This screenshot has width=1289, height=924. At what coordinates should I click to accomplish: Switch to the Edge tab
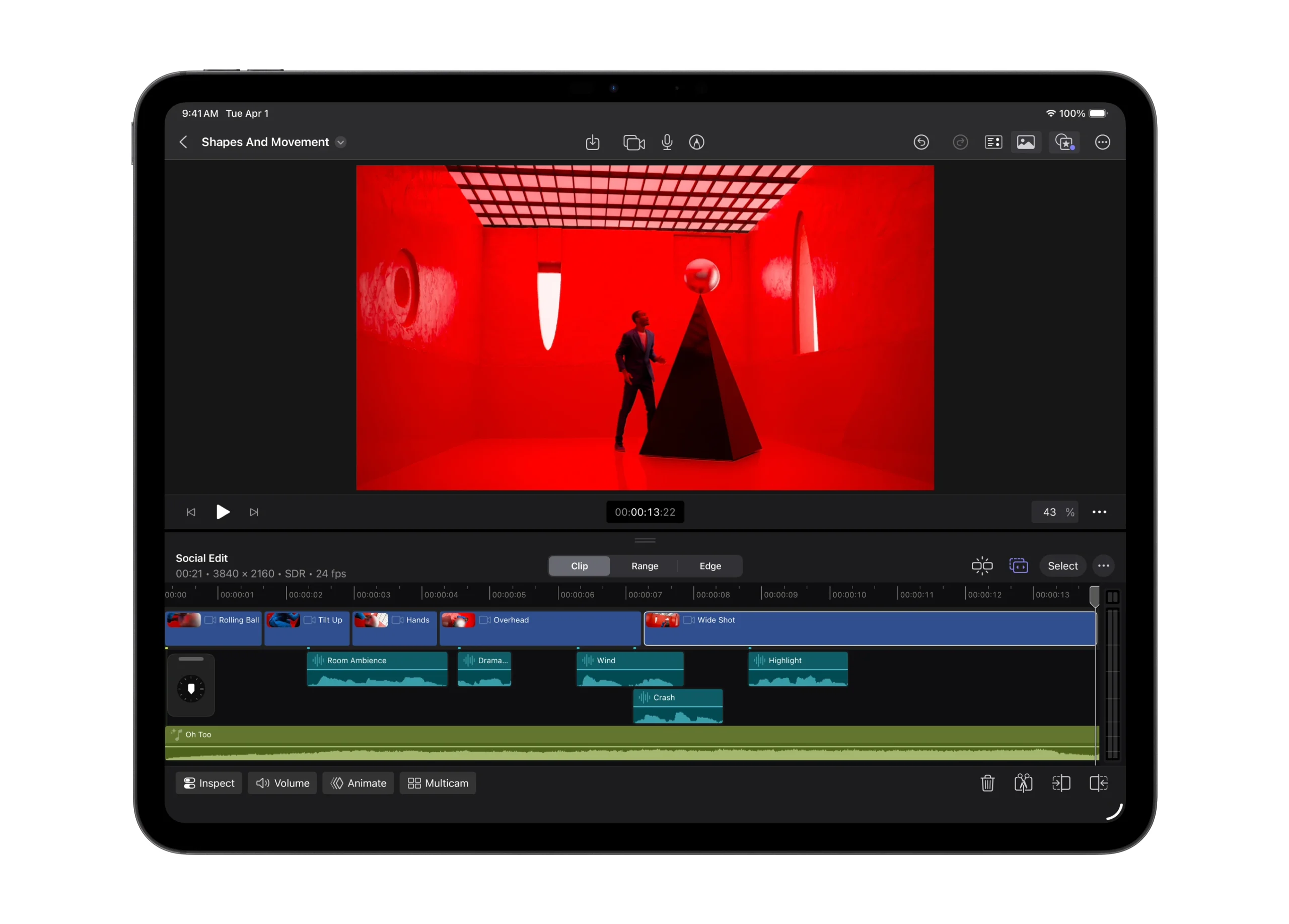[x=710, y=565]
